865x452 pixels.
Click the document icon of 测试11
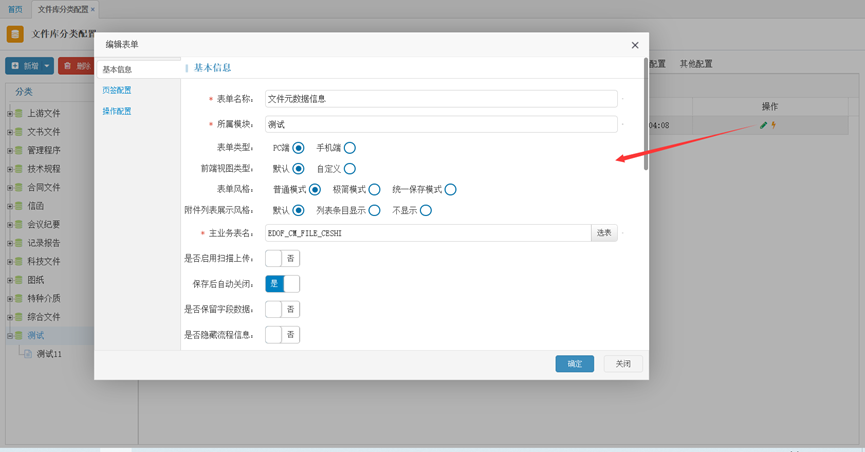click(28, 354)
